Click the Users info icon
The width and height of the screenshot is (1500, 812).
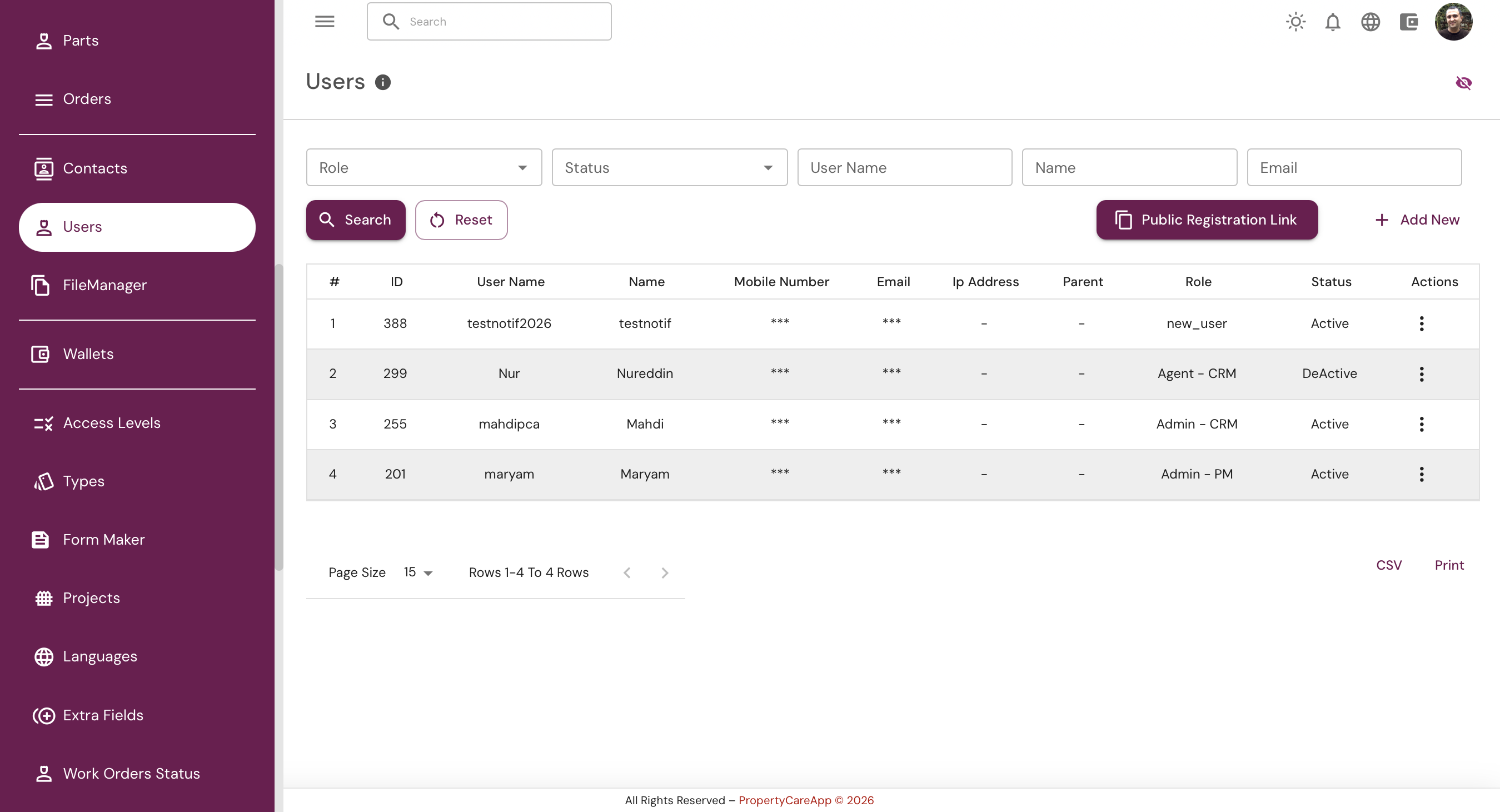tap(382, 82)
